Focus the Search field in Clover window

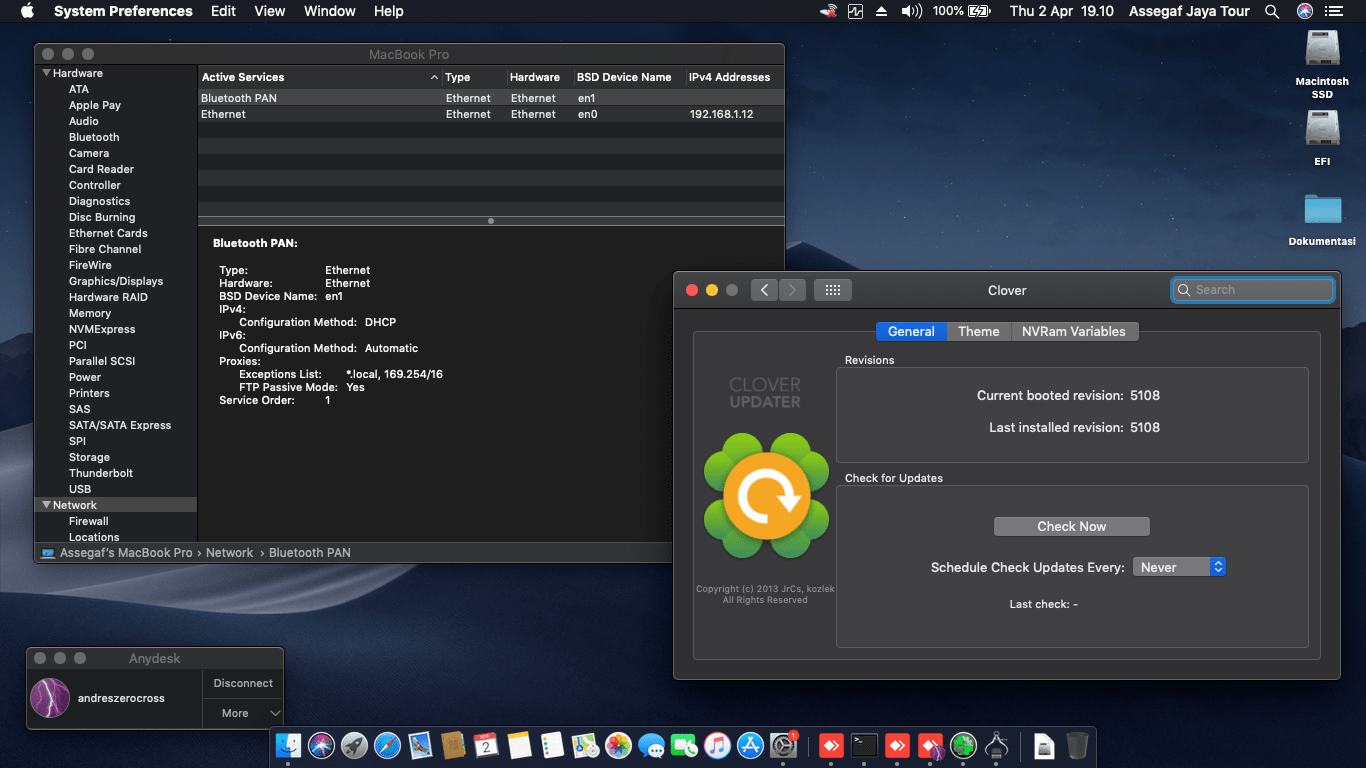(x=1253, y=290)
